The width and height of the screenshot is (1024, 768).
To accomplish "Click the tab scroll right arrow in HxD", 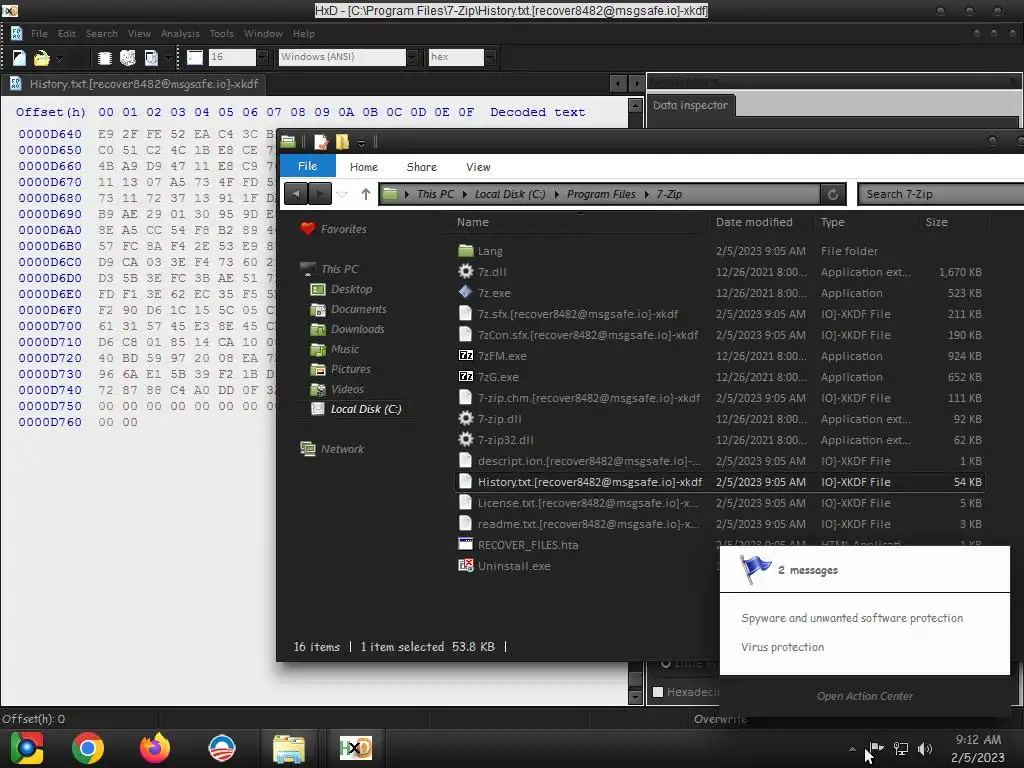I will tap(635, 84).
